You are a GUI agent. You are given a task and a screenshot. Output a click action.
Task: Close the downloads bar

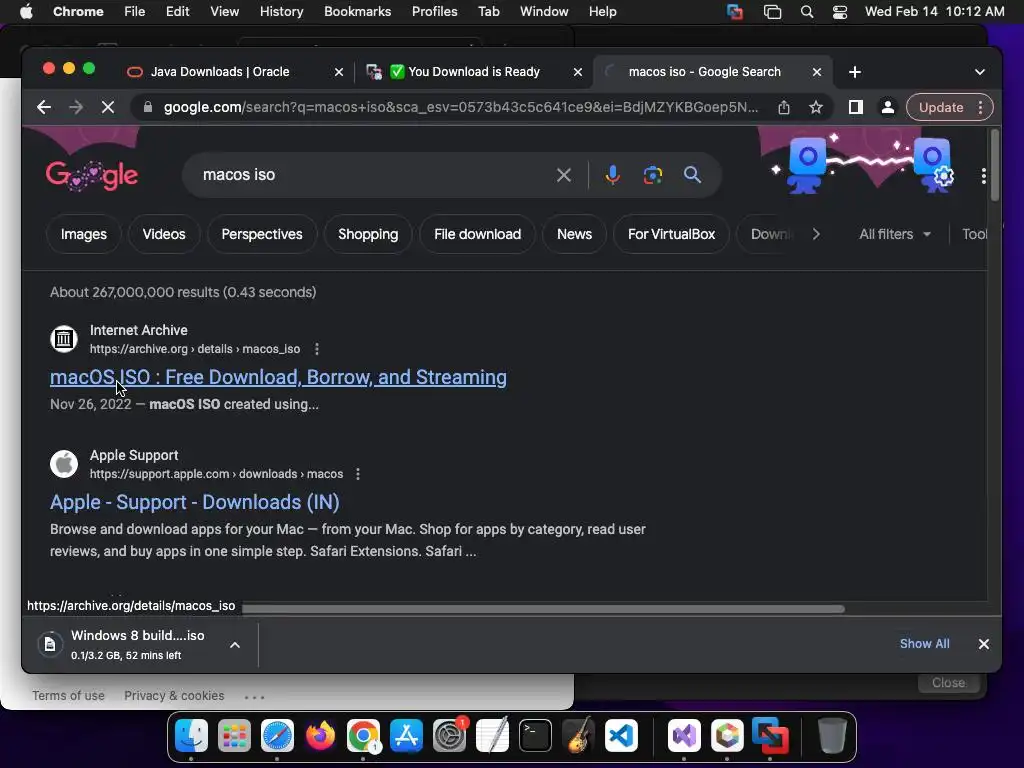[x=984, y=644]
